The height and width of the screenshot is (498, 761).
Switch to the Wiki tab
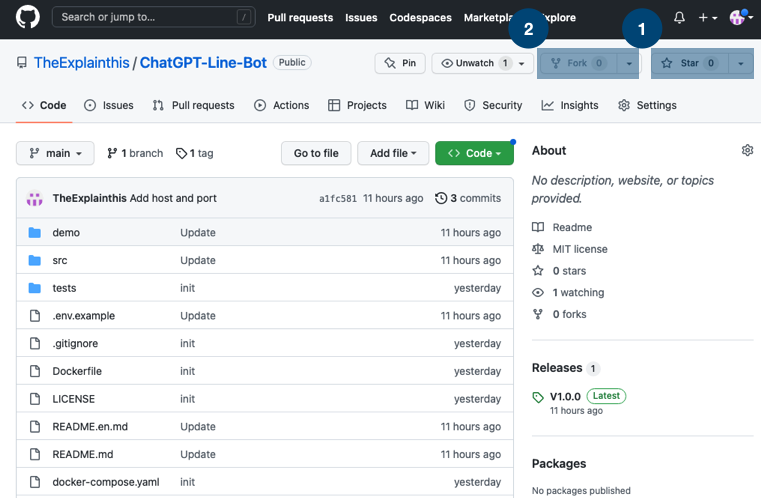[x=425, y=105]
